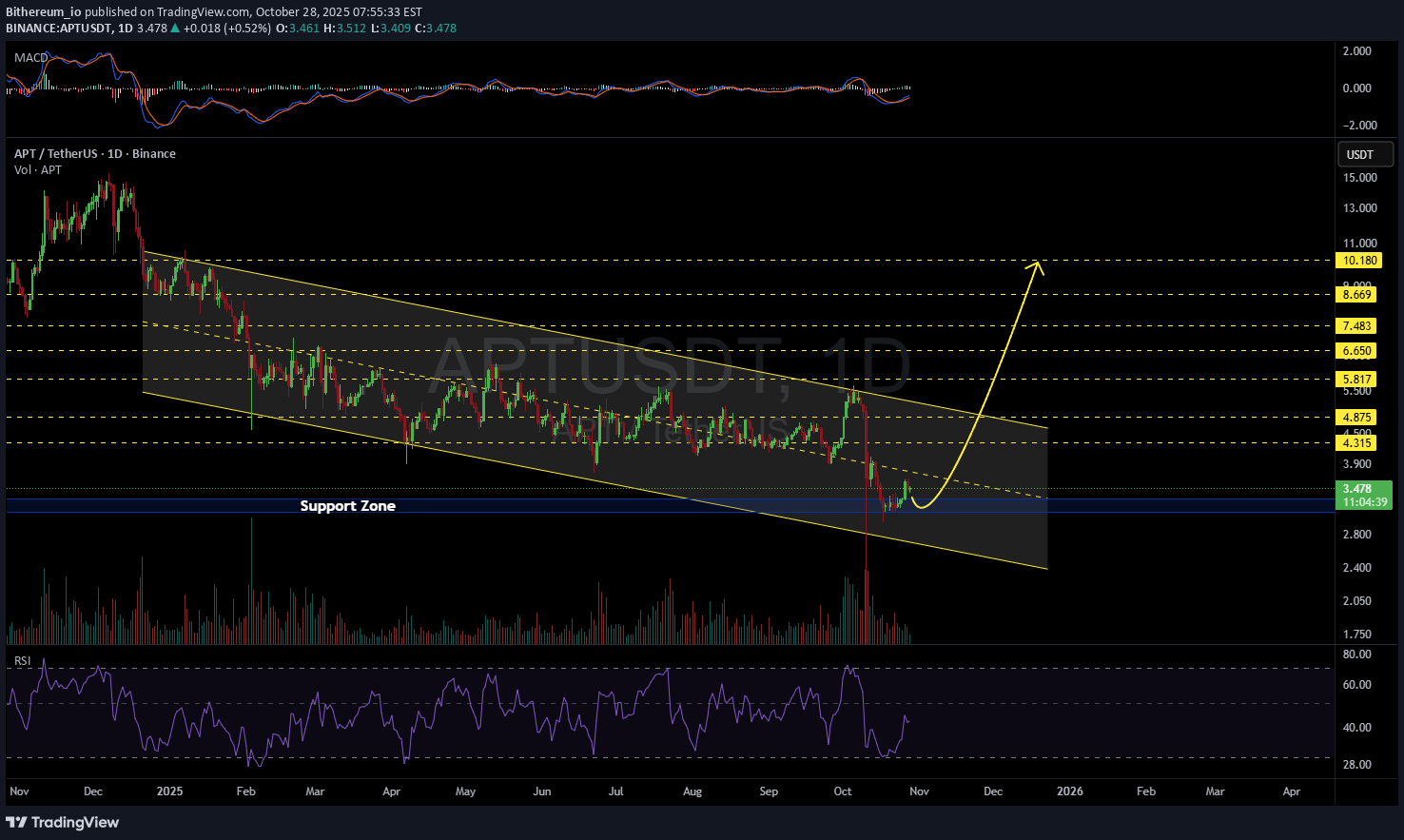Click the 4.875 price level label
1404x840 pixels.
point(1358,418)
